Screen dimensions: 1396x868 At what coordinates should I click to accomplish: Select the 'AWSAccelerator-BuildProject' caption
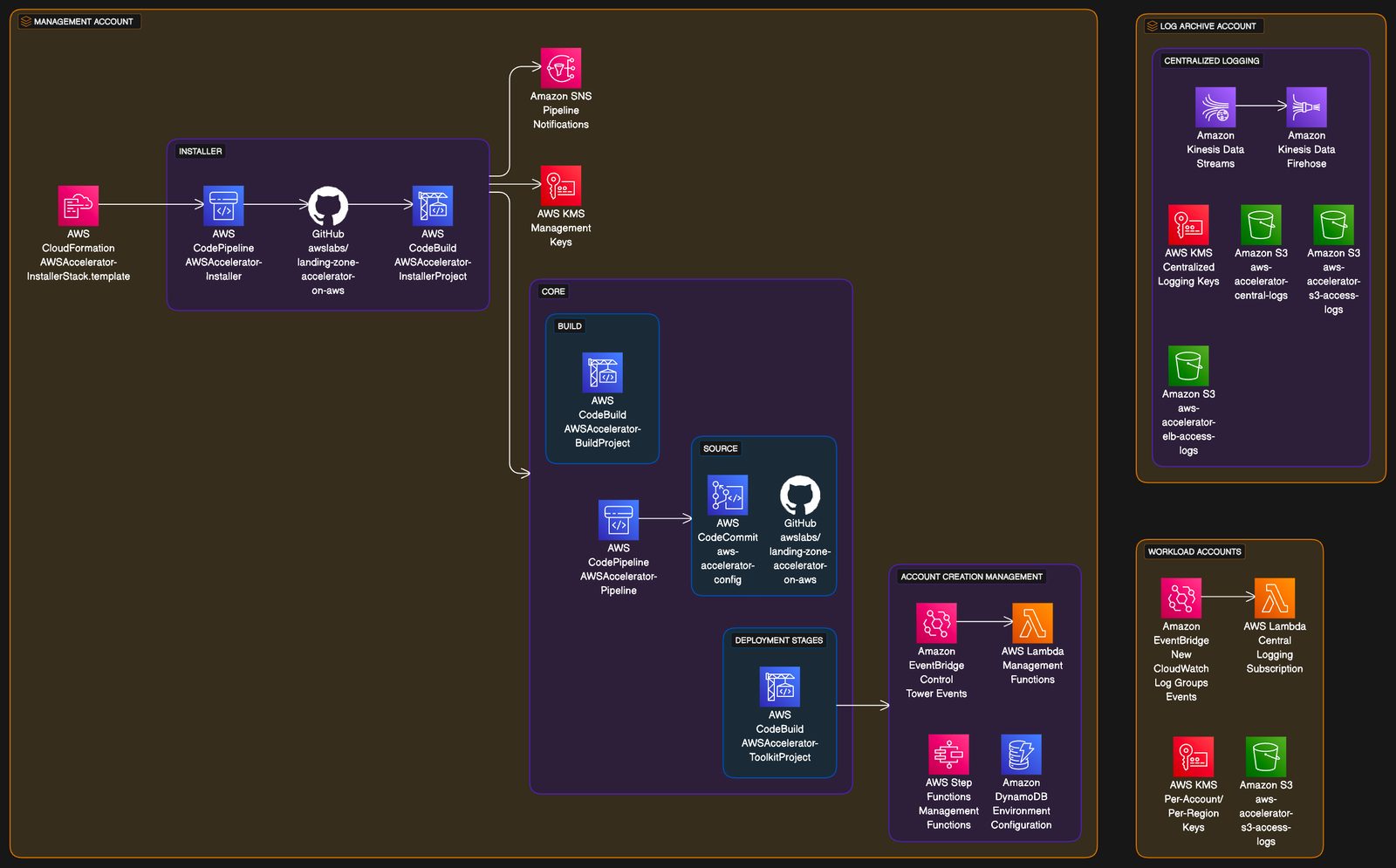click(603, 436)
